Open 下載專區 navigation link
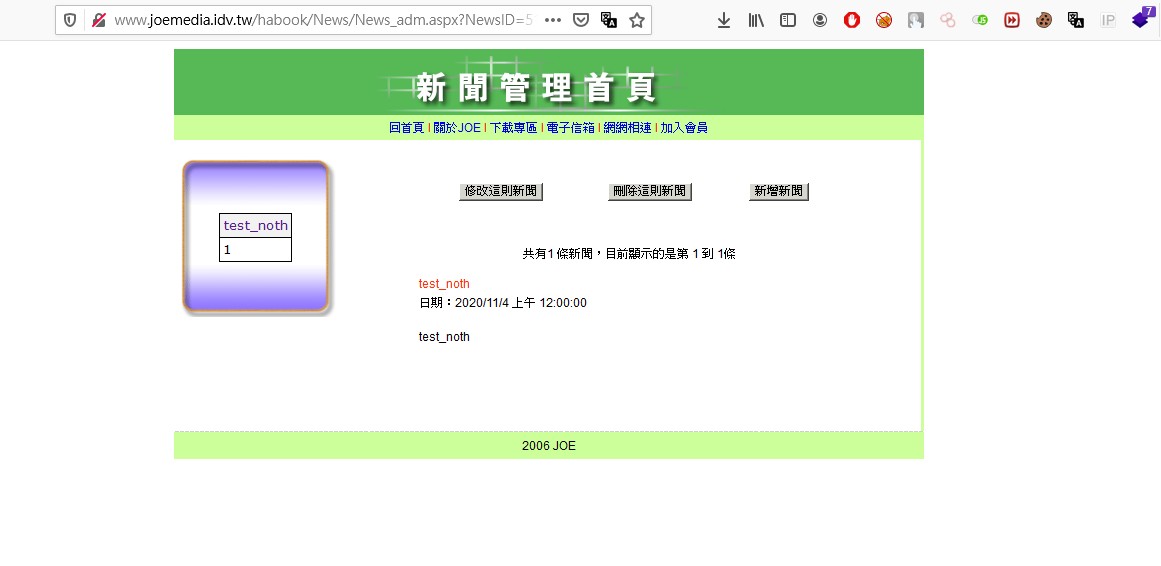 click(x=513, y=128)
